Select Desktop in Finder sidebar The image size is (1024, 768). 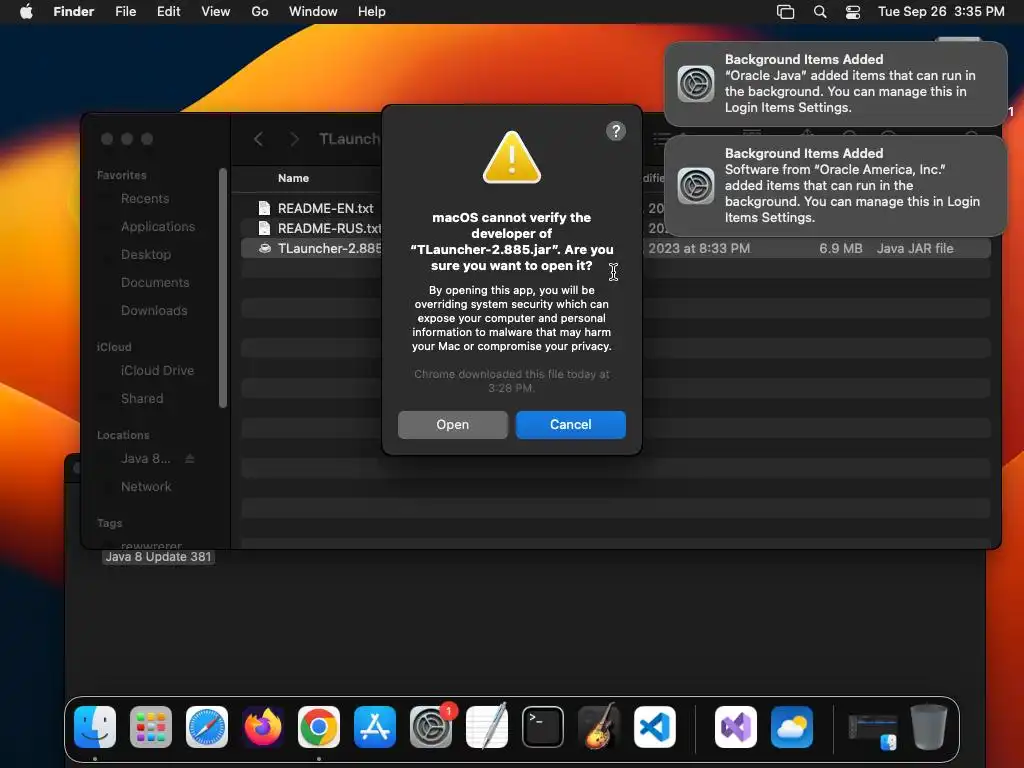click(x=146, y=255)
